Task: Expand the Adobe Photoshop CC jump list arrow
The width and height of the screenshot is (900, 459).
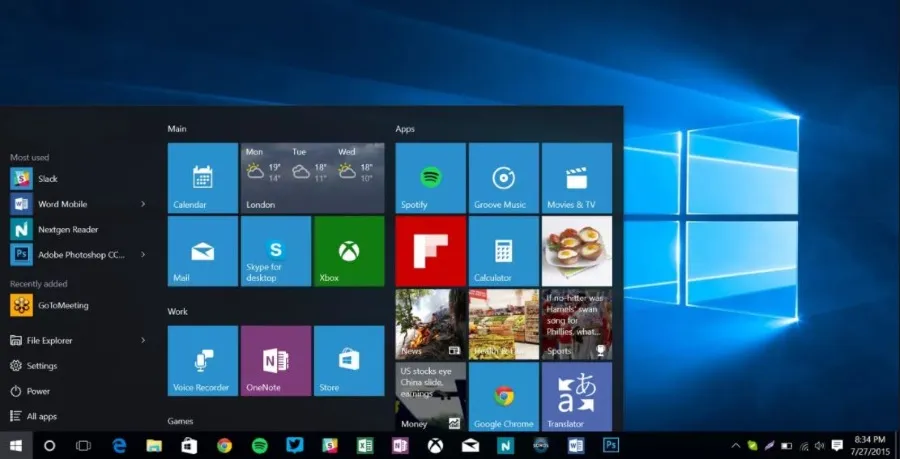Action: 143,254
